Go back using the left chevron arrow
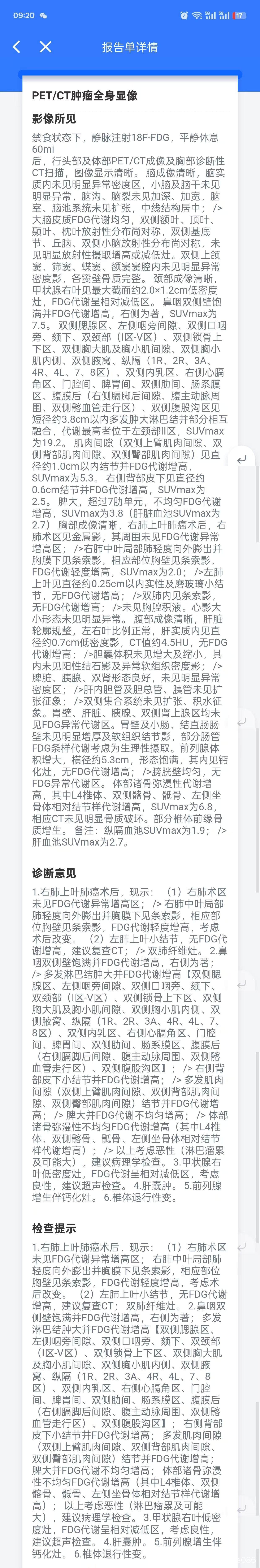Image resolution: width=260 pixels, height=1568 pixels. pos(16,46)
